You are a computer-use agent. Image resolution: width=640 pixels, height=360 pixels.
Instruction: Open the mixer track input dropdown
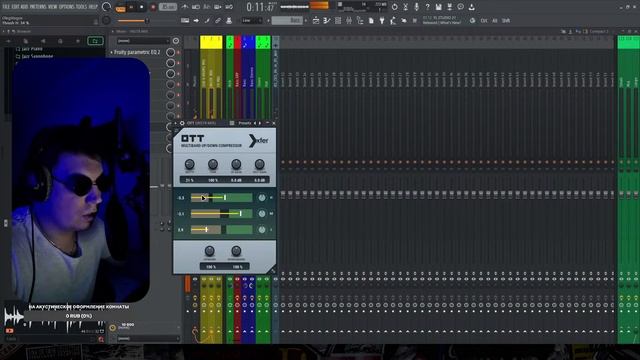coord(143,41)
